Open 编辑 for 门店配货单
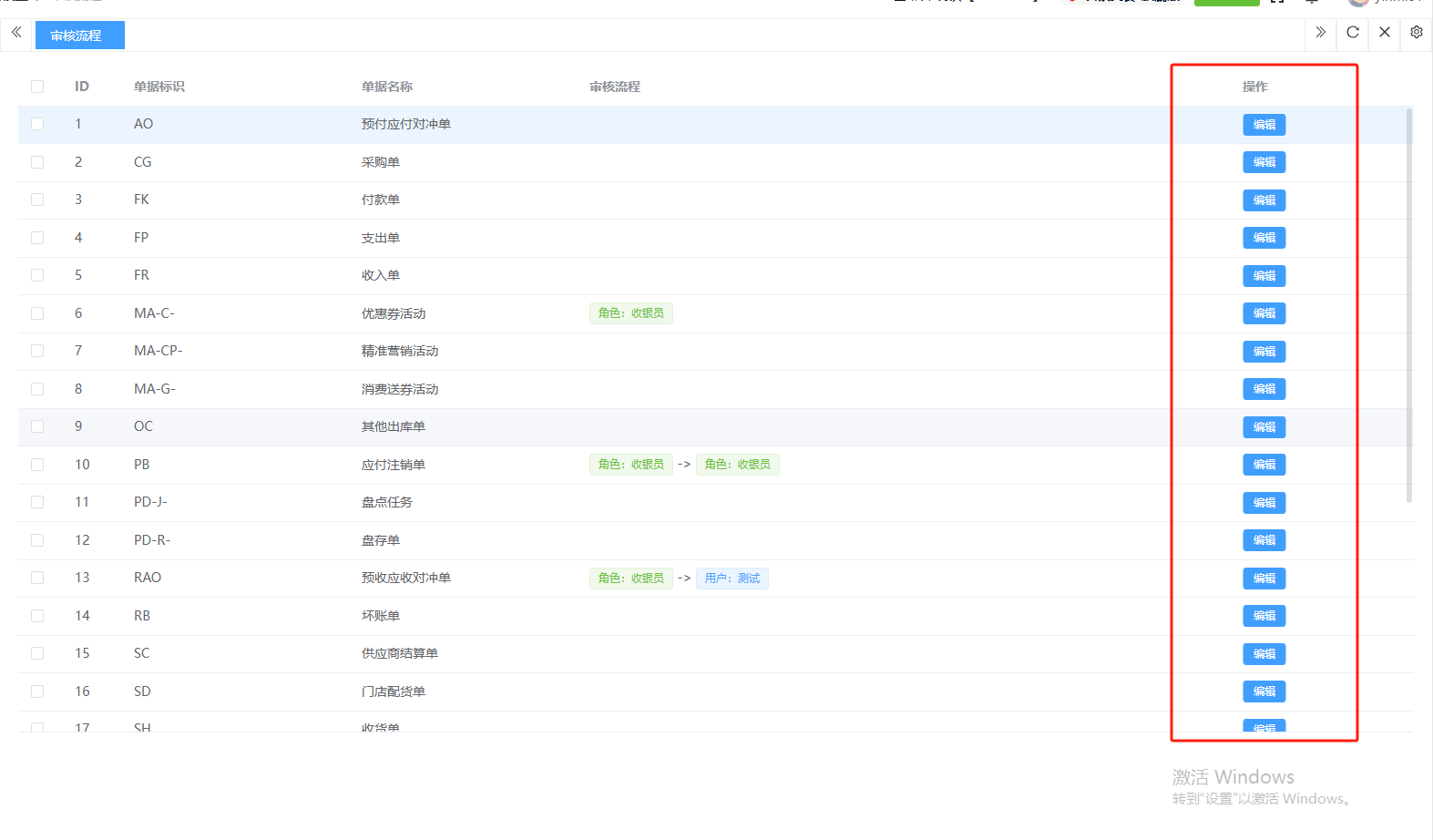The width and height of the screenshot is (1433, 840). tap(1264, 691)
